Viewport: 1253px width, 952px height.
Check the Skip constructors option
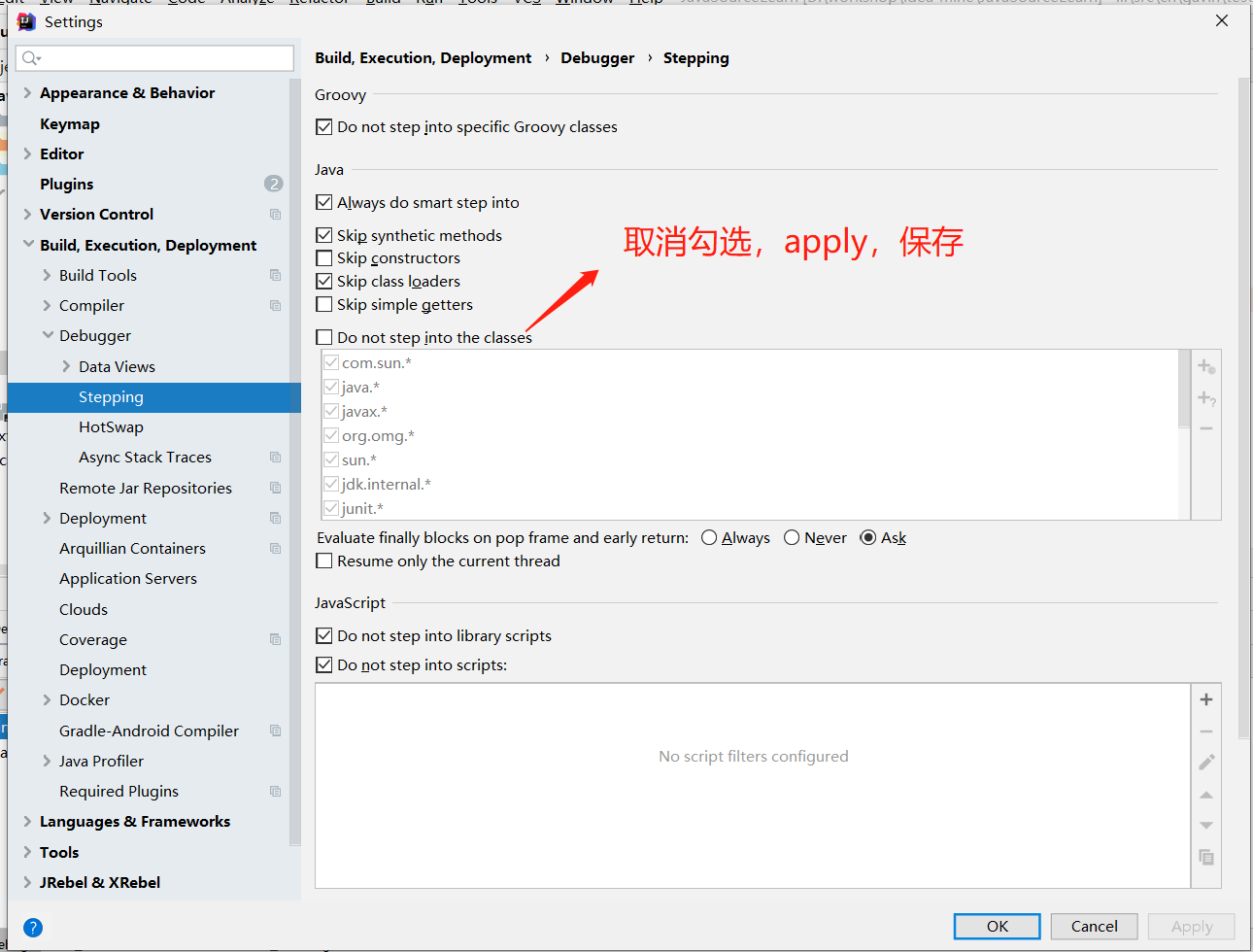point(324,258)
